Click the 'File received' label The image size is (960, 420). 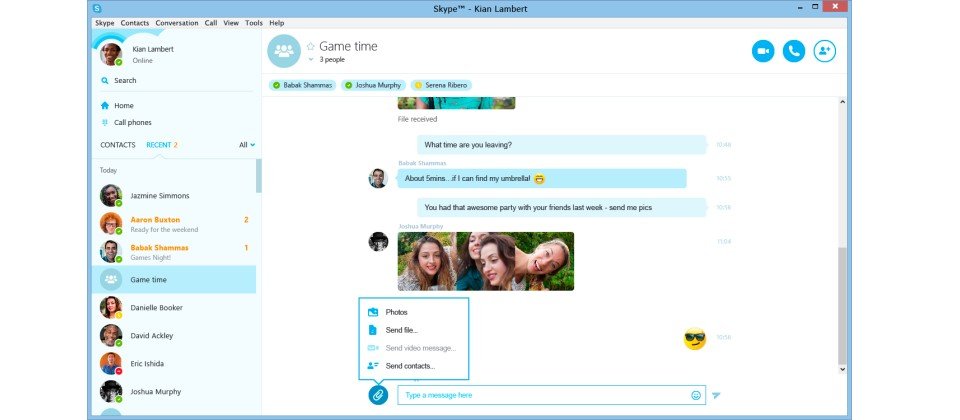[x=418, y=119]
